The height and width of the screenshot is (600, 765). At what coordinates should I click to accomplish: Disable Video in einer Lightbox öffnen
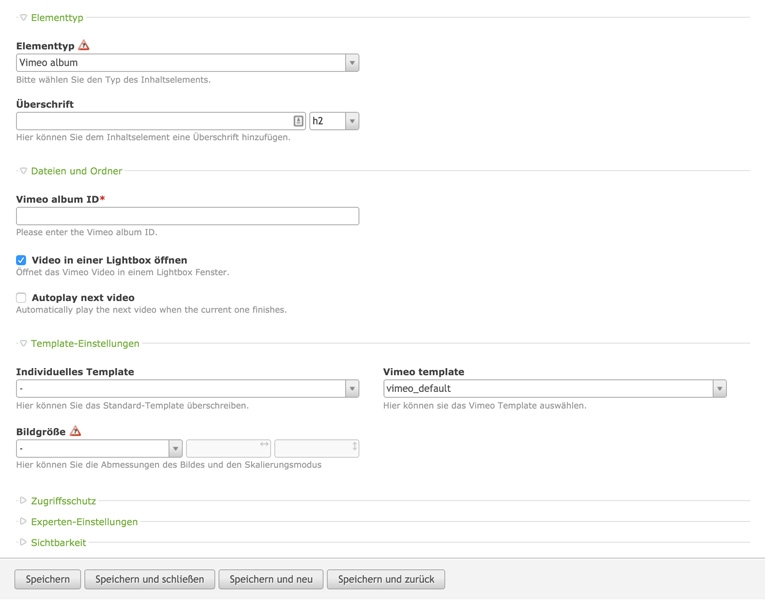[x=21, y=260]
